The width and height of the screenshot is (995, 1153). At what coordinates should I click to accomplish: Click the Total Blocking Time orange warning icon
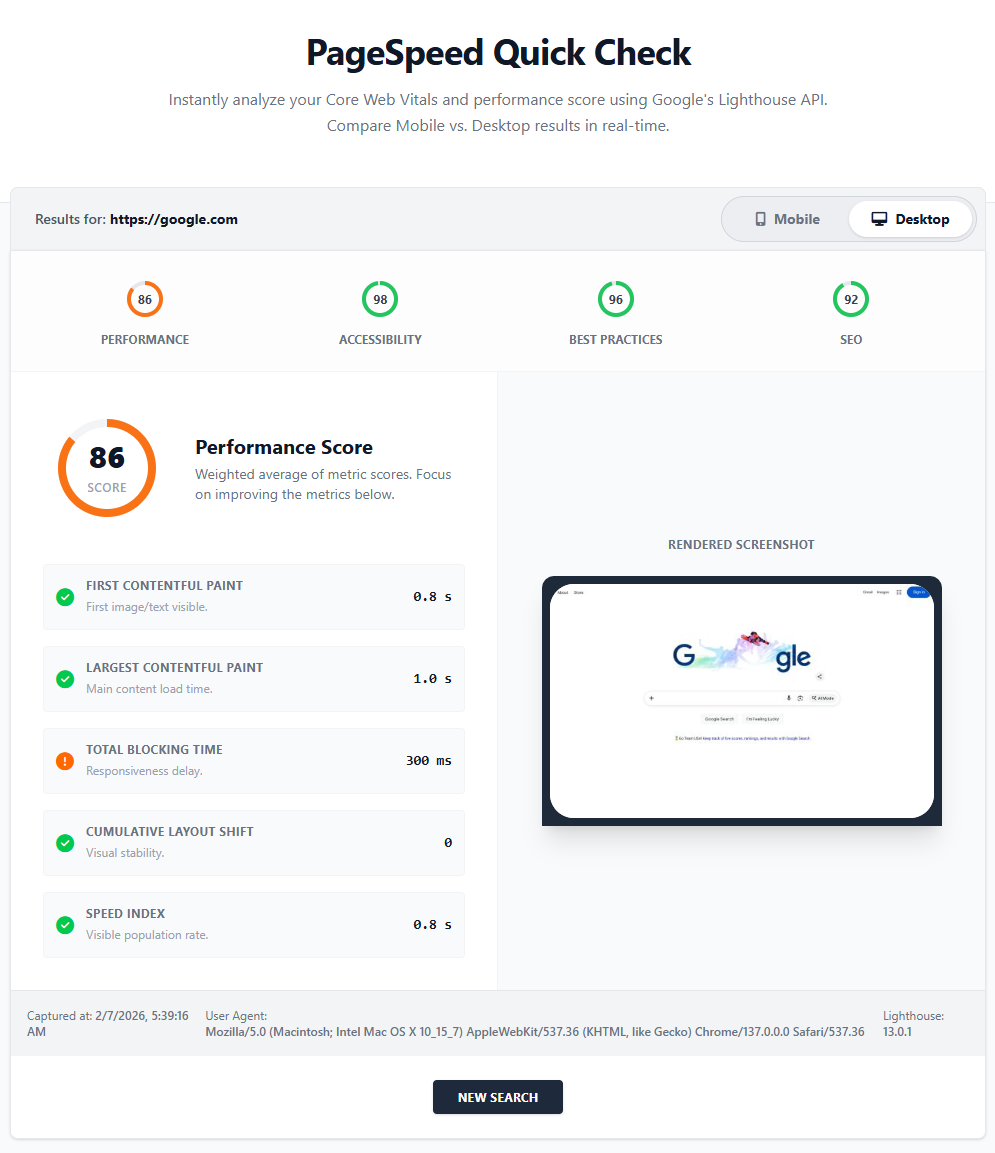tap(65, 761)
